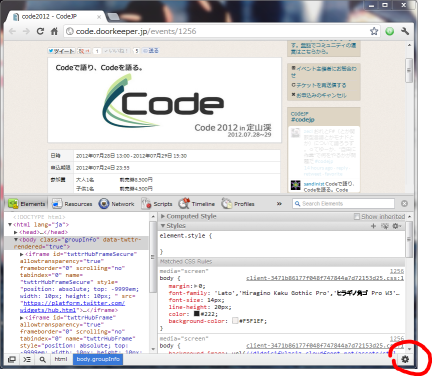Switch to the Elements panel
The image size is (432, 376).
[27, 204]
